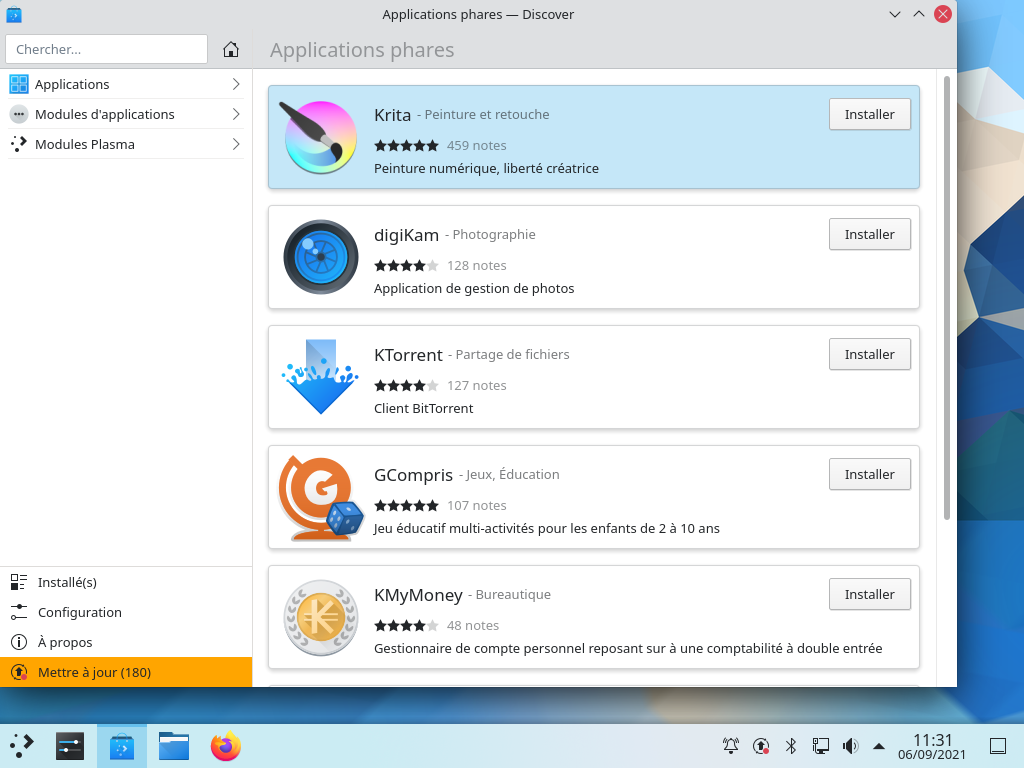Install Krita

pyautogui.click(x=869, y=114)
